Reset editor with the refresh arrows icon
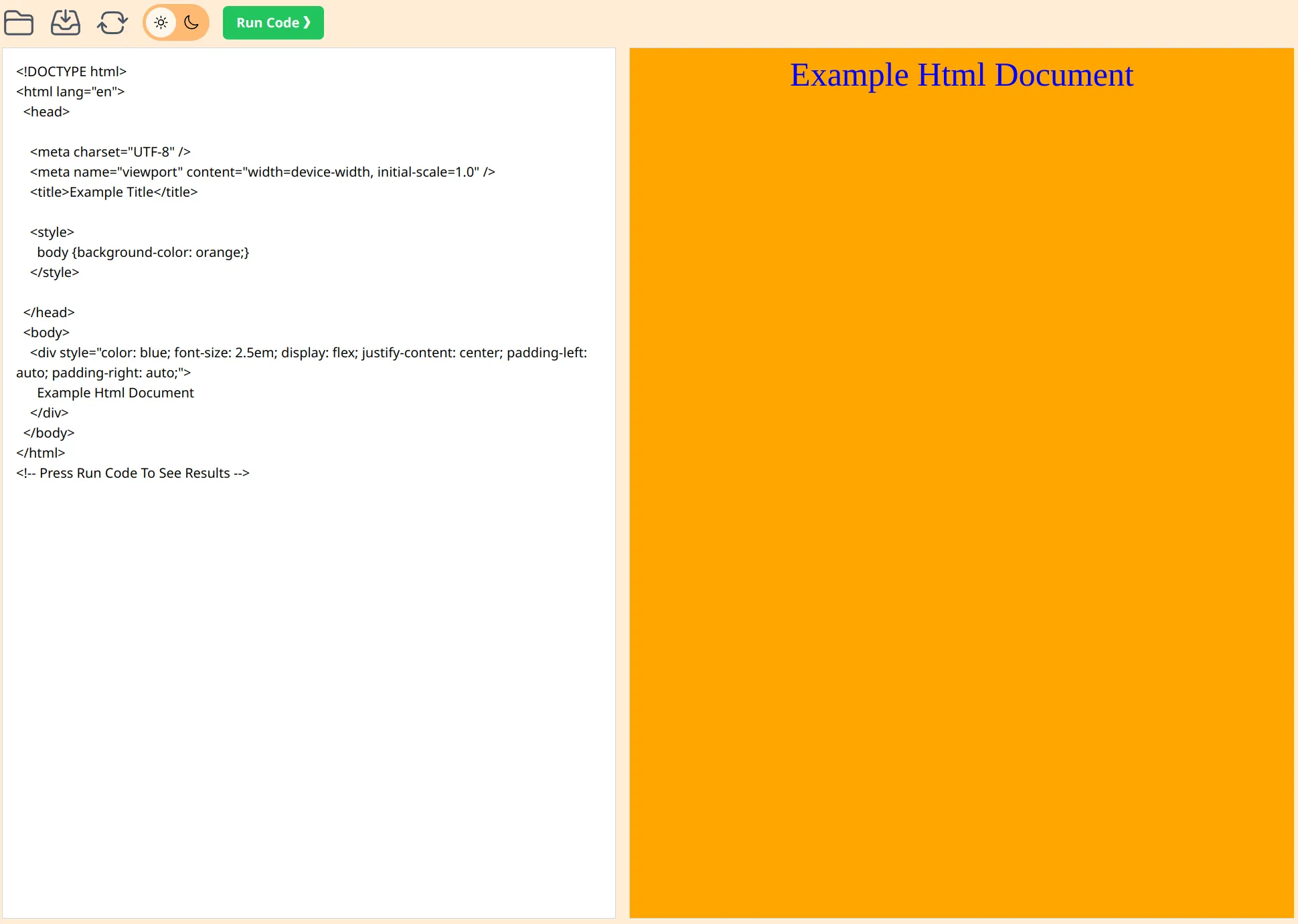The image size is (1298, 924). tap(112, 23)
